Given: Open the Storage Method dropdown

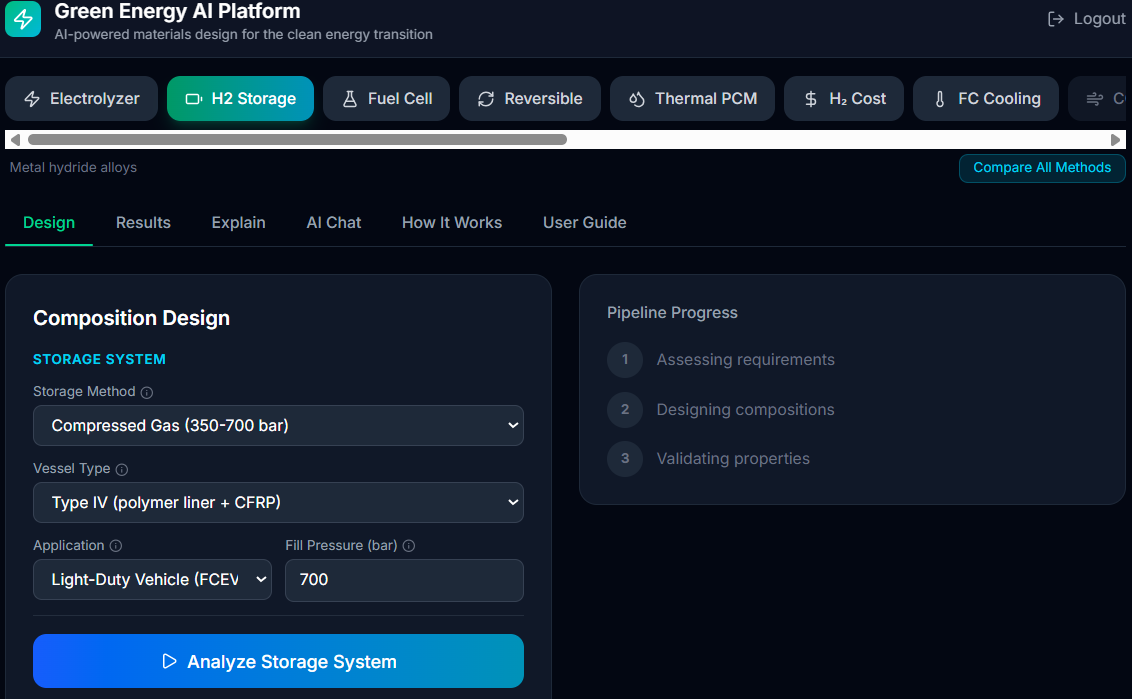Looking at the screenshot, I should 279,425.
